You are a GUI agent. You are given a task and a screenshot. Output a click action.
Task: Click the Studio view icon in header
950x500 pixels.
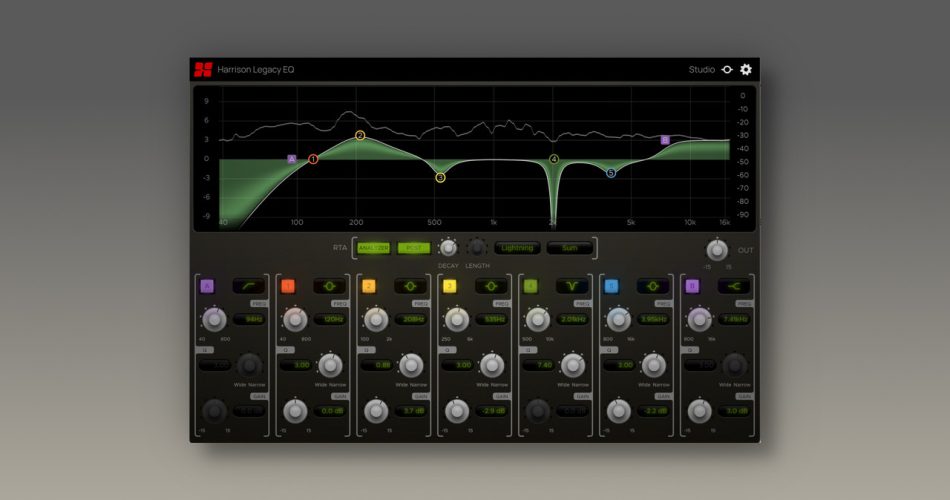click(727, 70)
